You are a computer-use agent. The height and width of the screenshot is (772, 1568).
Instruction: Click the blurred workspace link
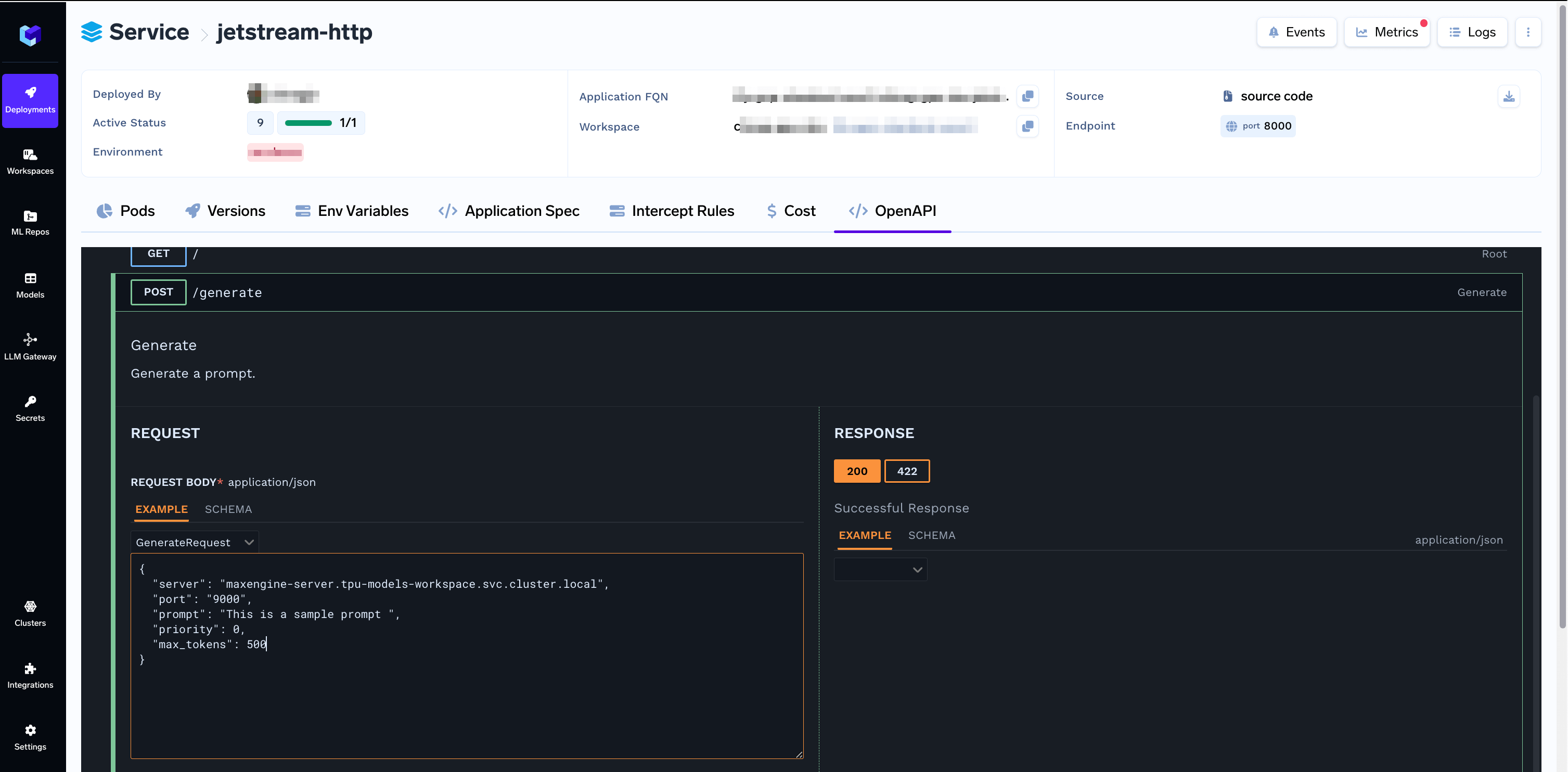[x=905, y=126]
